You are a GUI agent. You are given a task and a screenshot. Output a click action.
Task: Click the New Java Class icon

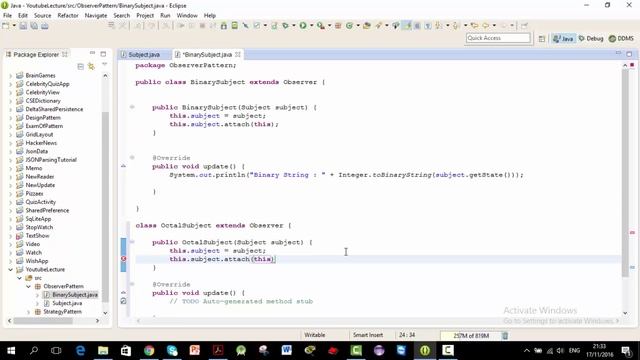pos(349,26)
